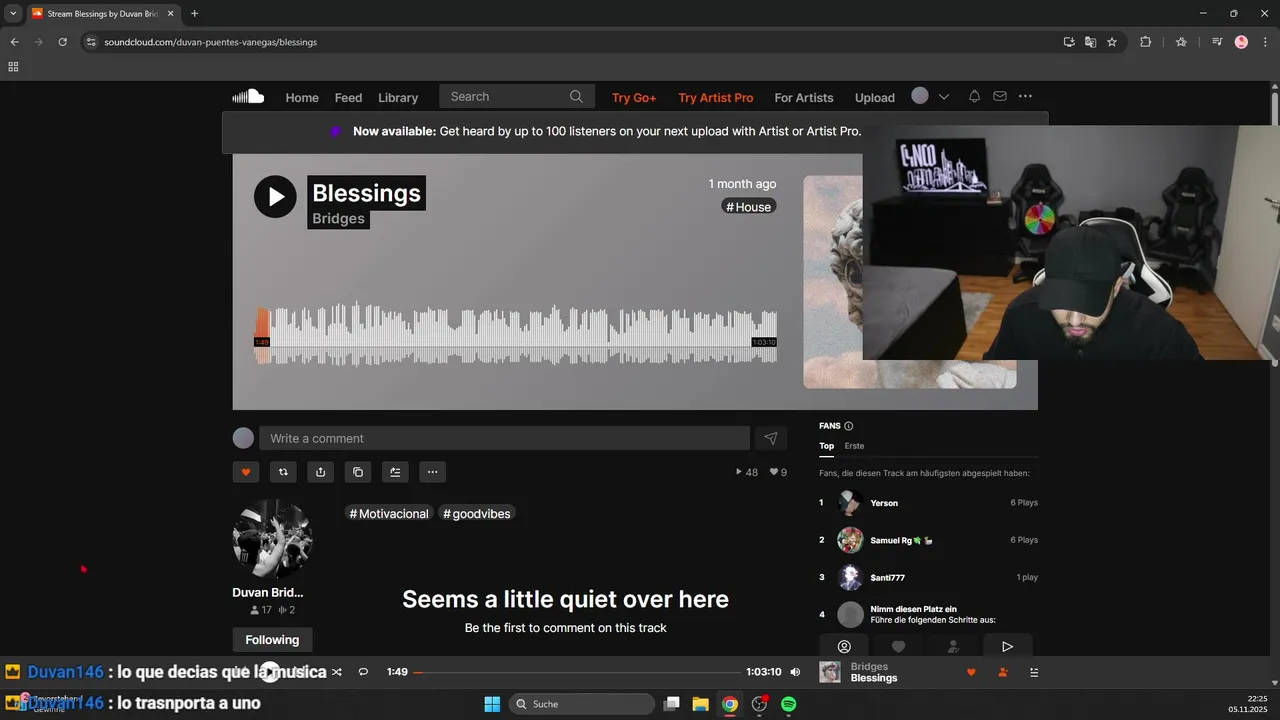Image resolution: width=1280 pixels, height=720 pixels.
Task: Open the #Motivacional tag
Action: coord(388,514)
